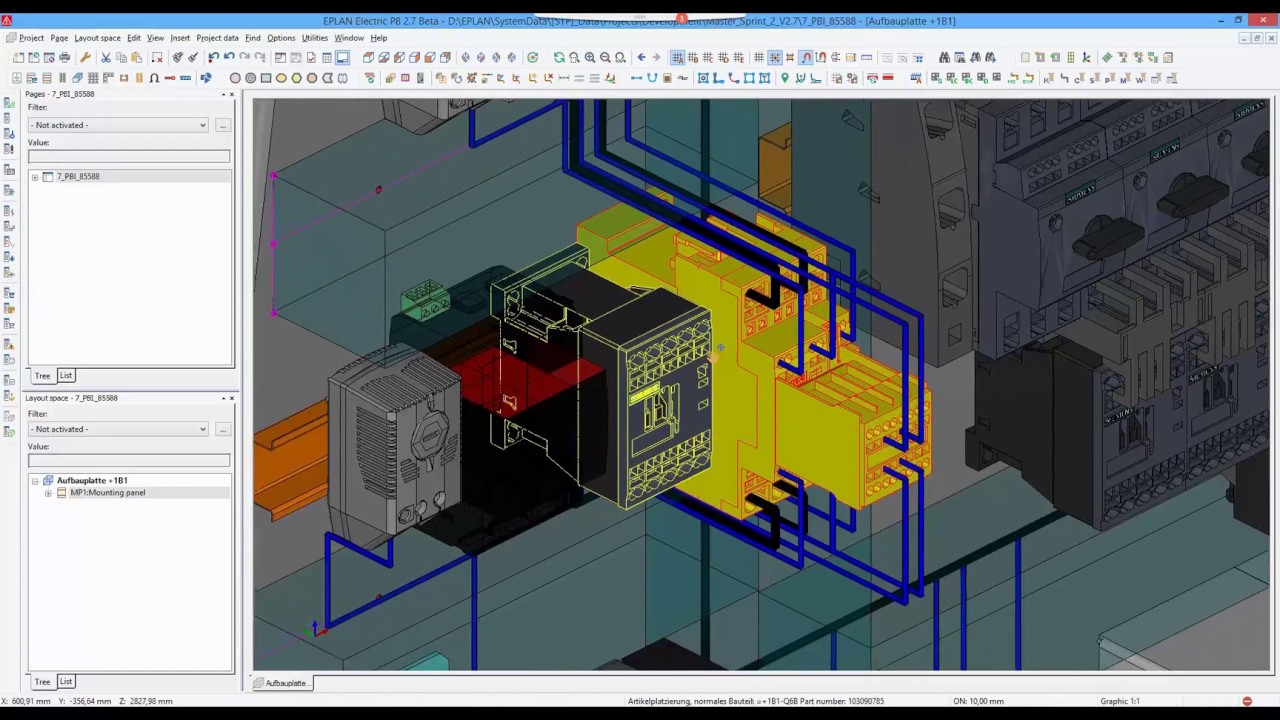1280x720 pixels.
Task: Expand the 7_PBI_85588 project tree node
Action: tap(35, 177)
